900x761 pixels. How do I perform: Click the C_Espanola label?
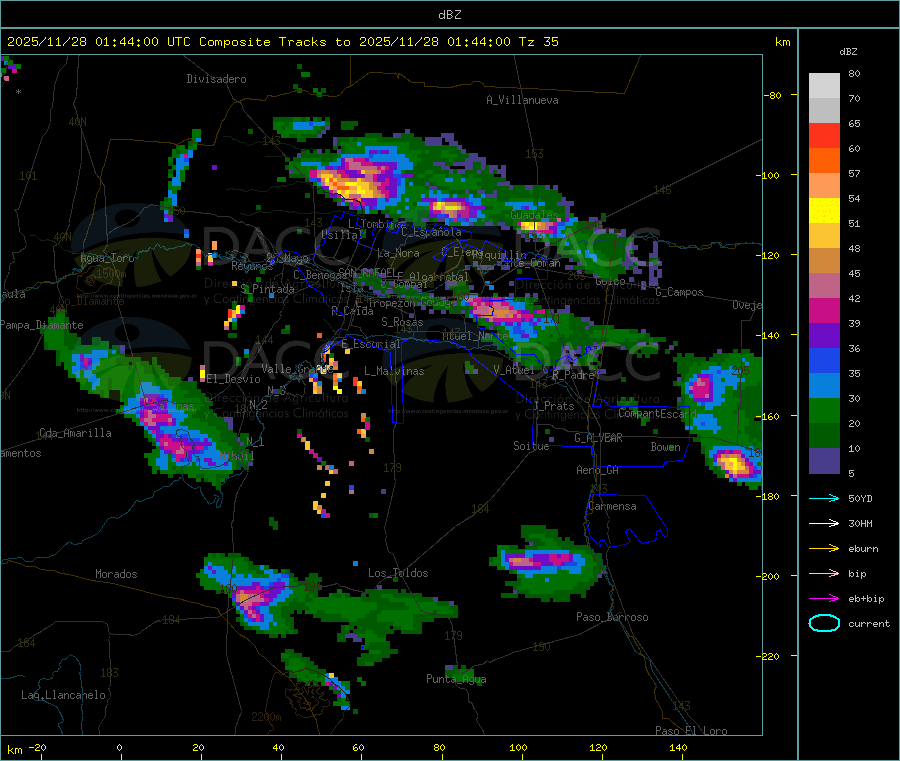click(x=431, y=232)
